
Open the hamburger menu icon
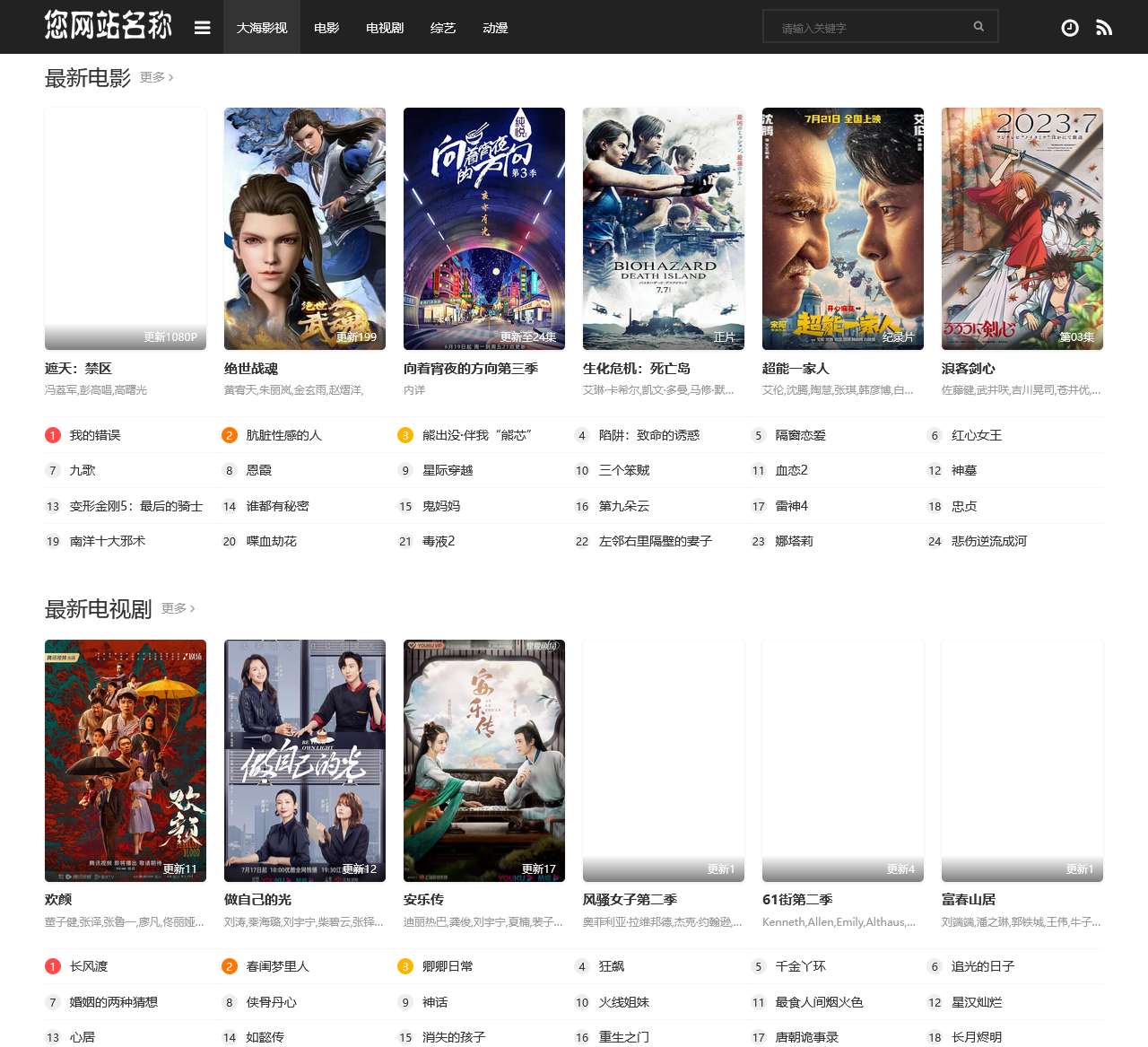coord(203,28)
